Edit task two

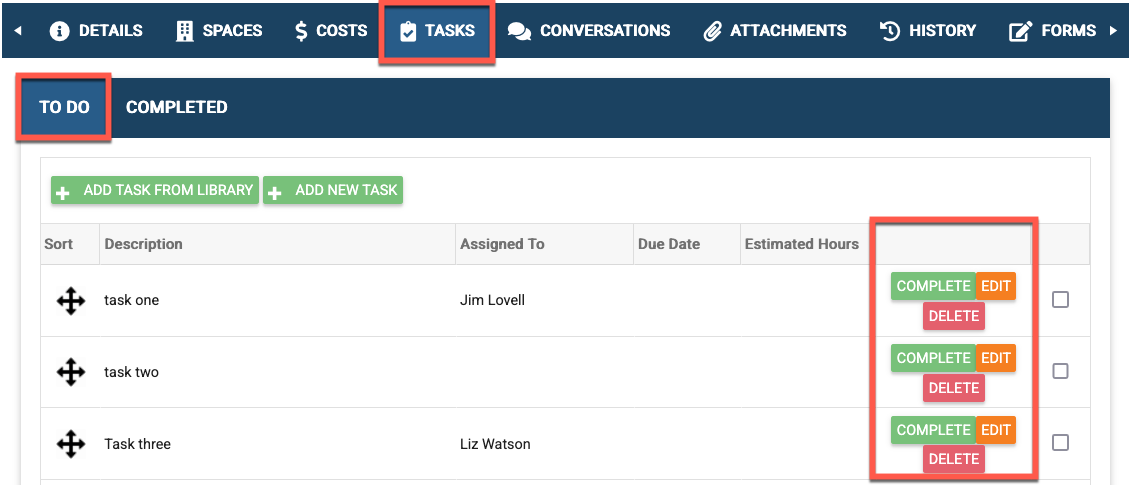tap(996, 358)
